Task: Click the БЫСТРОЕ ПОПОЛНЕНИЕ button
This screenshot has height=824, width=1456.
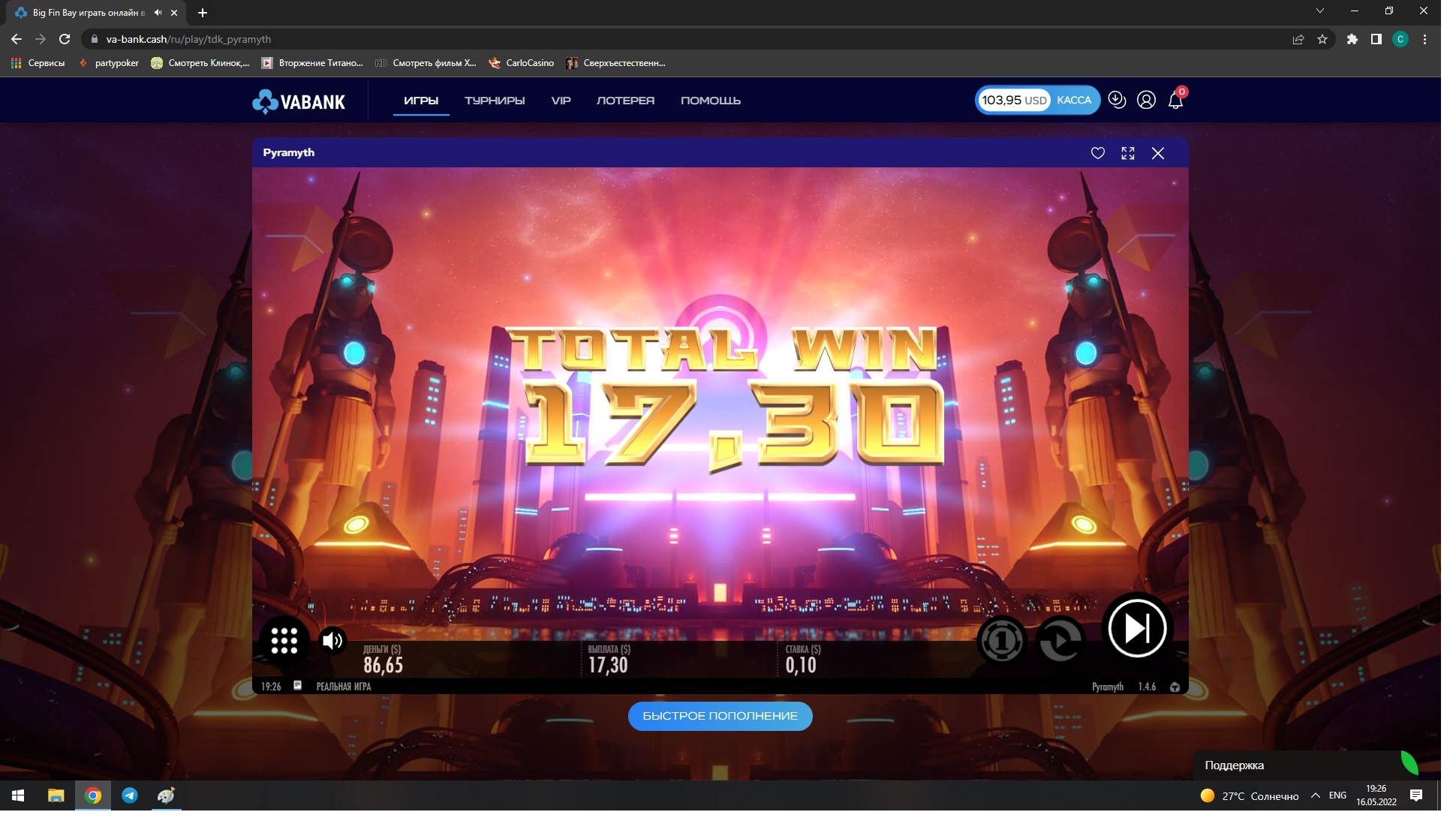Action: (x=720, y=716)
